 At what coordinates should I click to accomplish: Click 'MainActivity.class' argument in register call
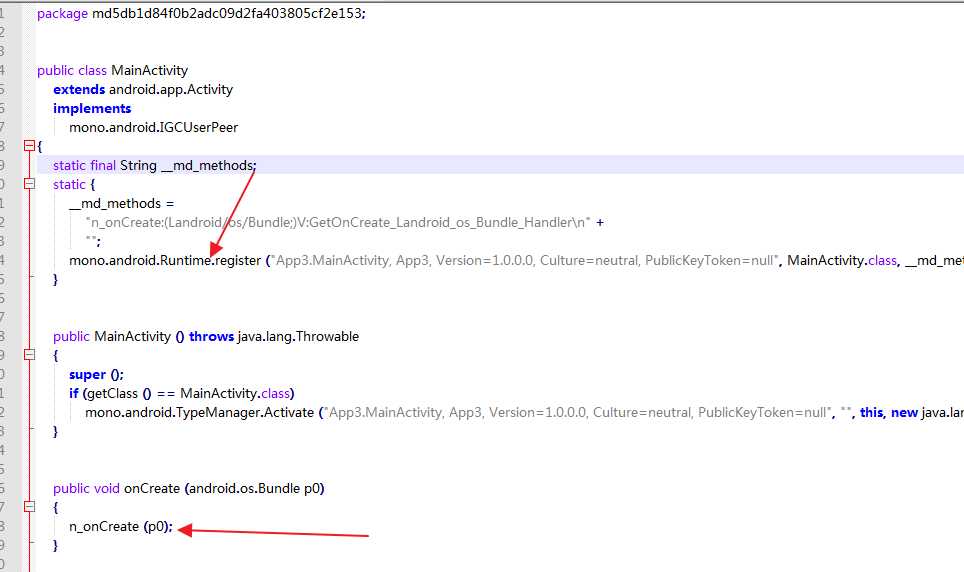click(x=842, y=261)
